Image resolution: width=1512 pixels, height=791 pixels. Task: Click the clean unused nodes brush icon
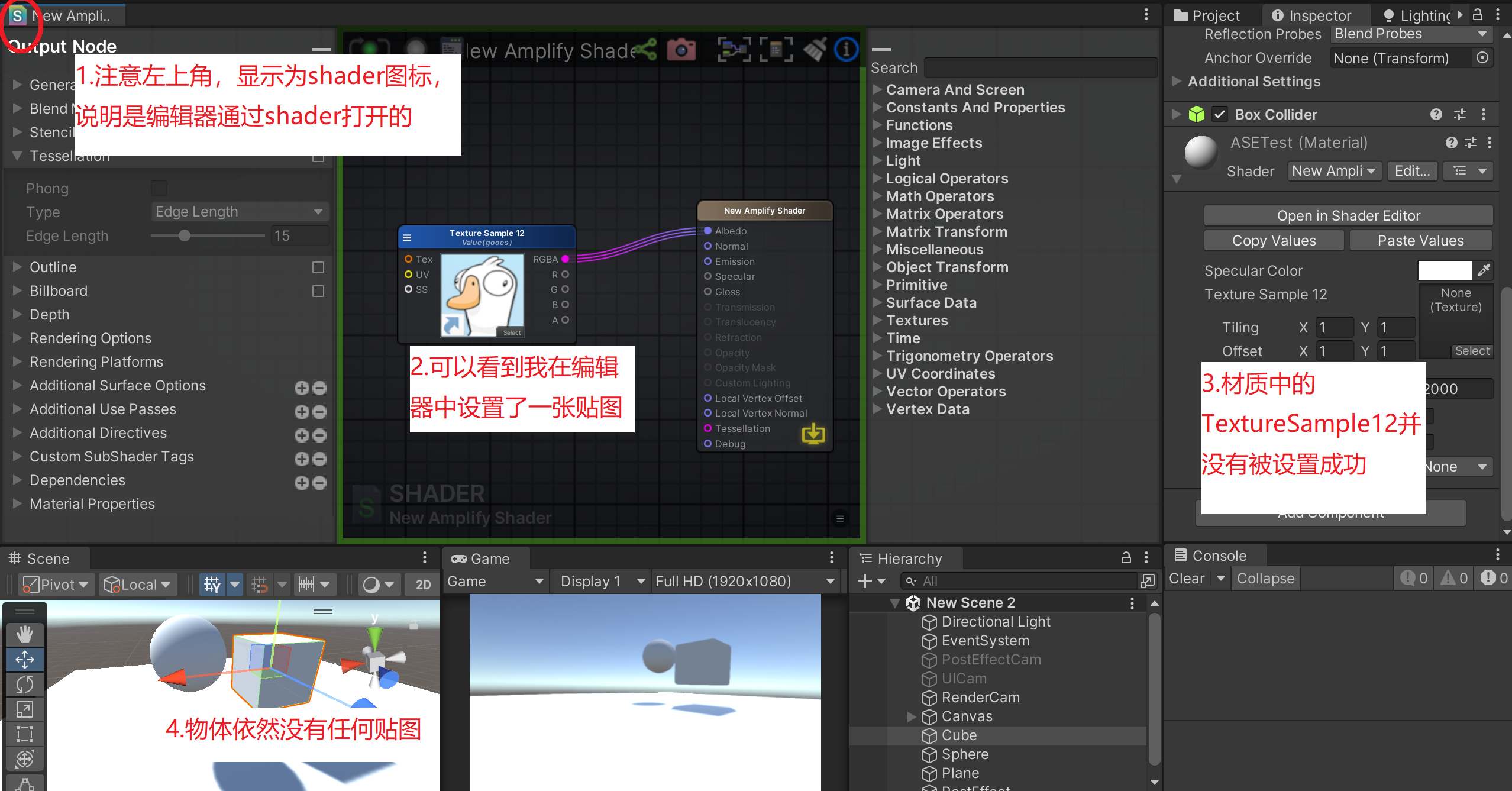[815, 50]
